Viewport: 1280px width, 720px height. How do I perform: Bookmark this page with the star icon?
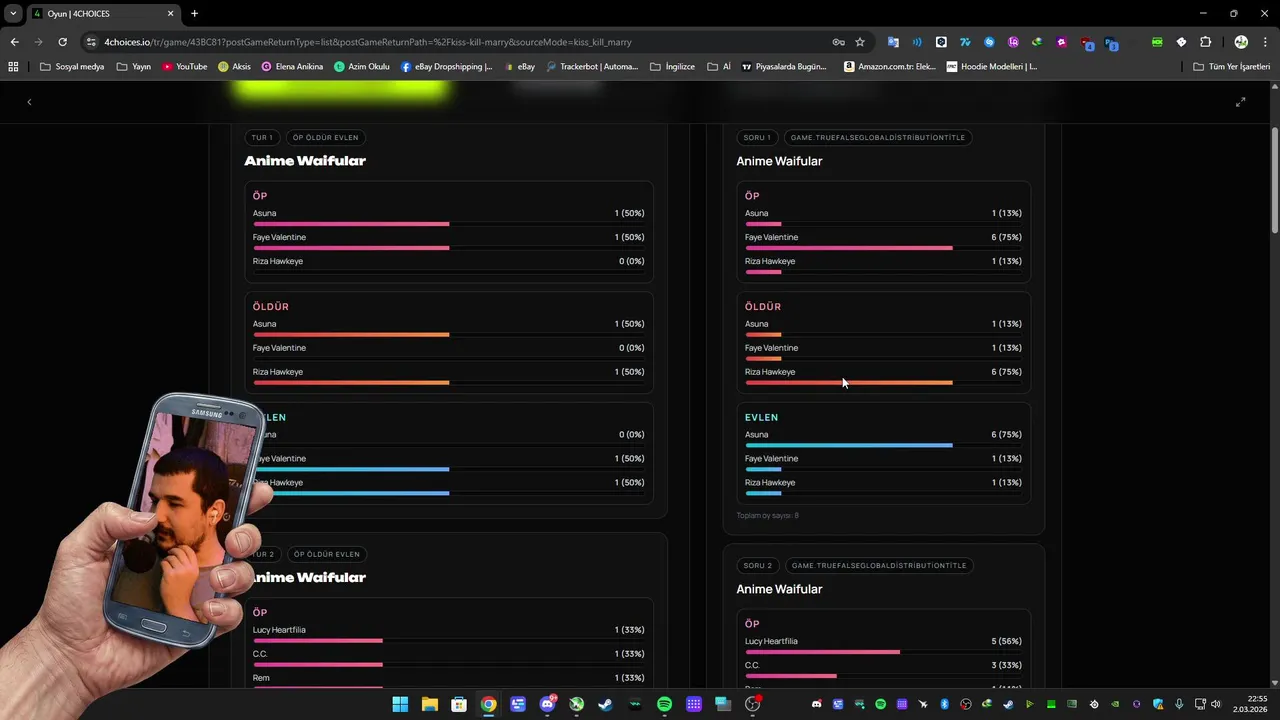tap(860, 42)
